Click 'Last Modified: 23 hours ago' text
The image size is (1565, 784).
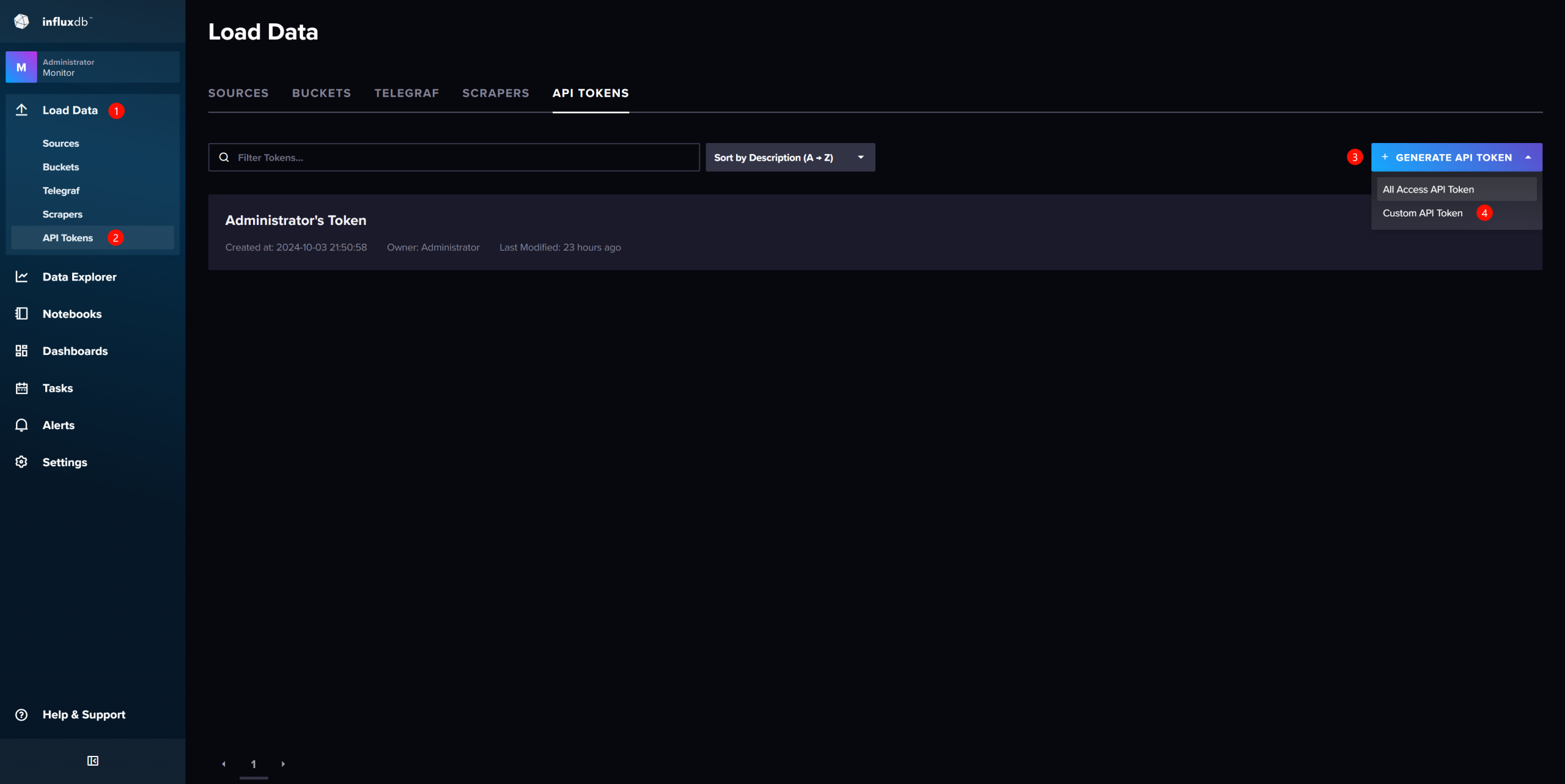pyautogui.click(x=560, y=247)
